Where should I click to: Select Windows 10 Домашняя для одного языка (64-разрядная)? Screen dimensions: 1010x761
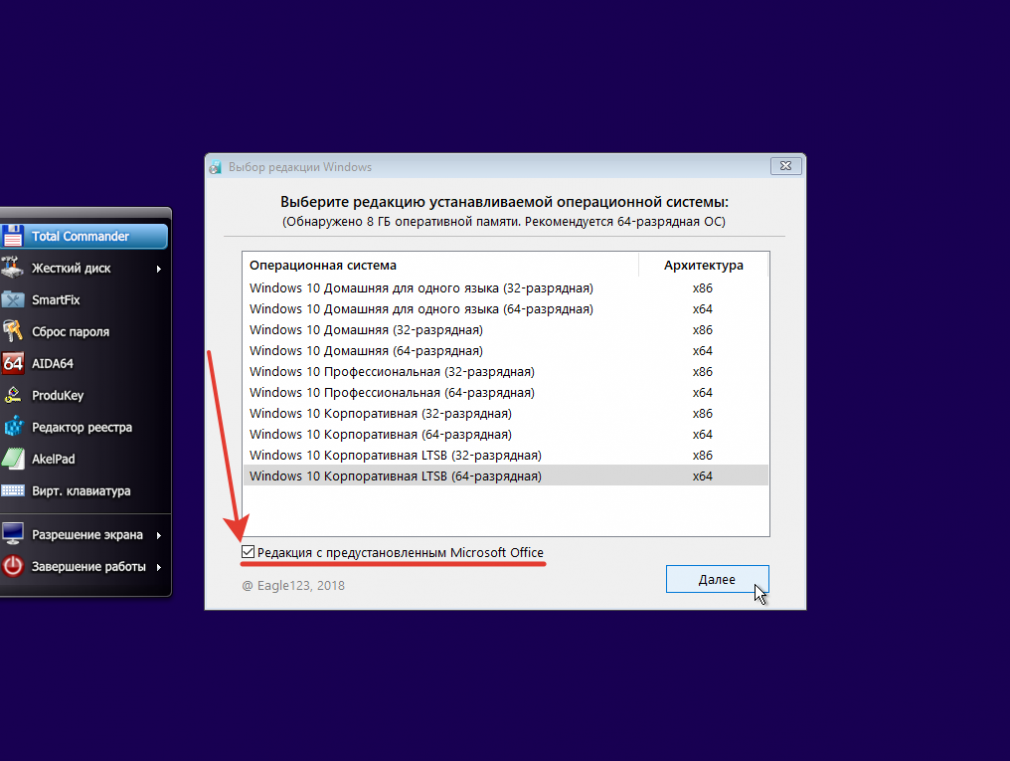(x=506, y=309)
